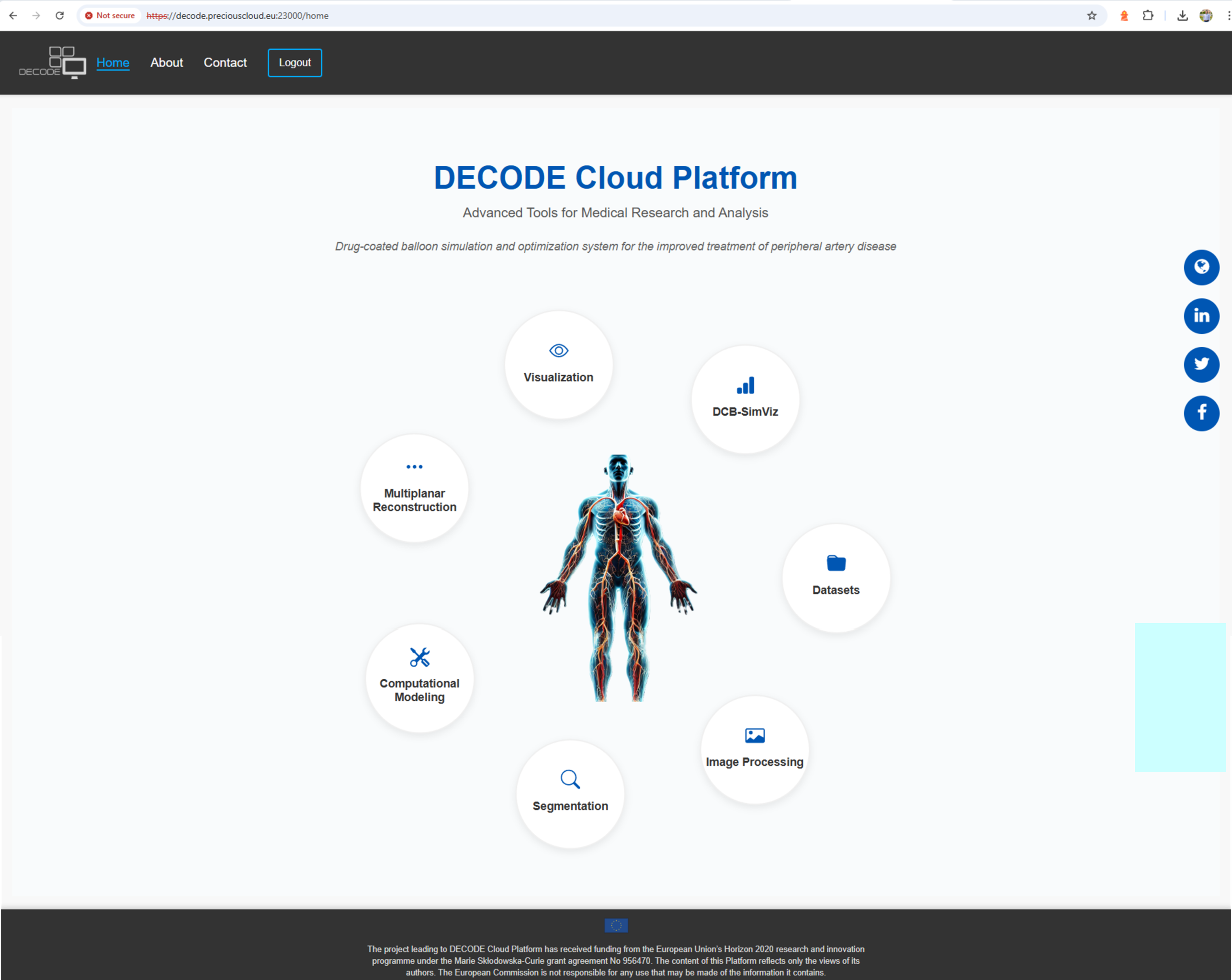Open DCB-SimViz bar chart module

click(x=745, y=399)
